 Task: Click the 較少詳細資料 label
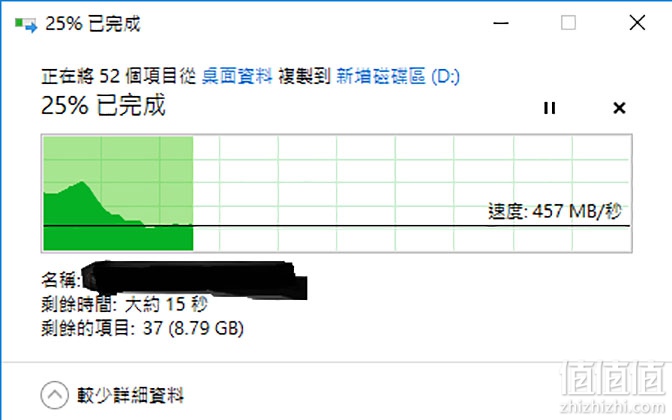pyautogui.click(x=130, y=395)
